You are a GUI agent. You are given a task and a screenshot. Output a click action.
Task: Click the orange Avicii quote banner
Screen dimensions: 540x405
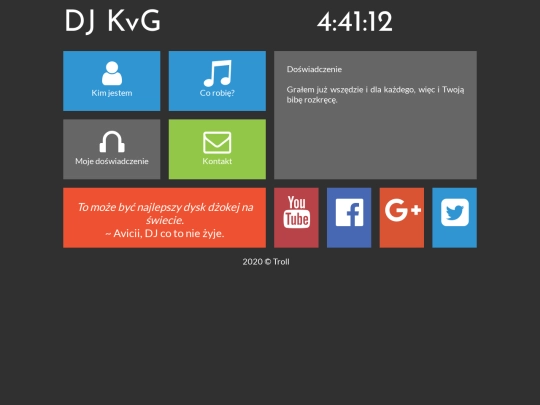click(x=164, y=218)
